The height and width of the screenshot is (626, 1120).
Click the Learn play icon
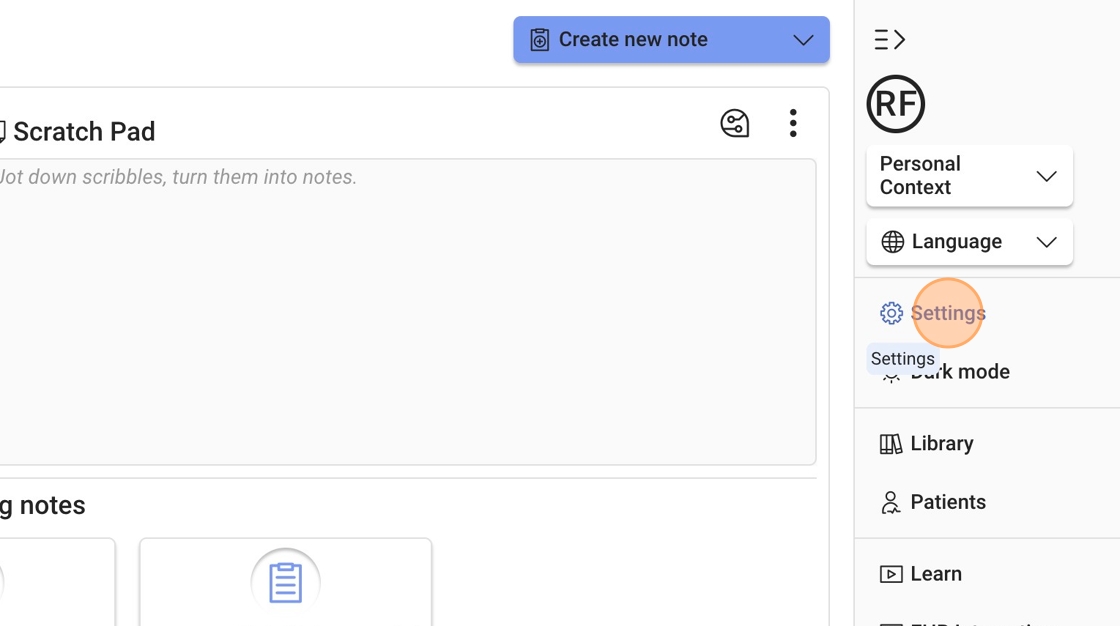890,574
